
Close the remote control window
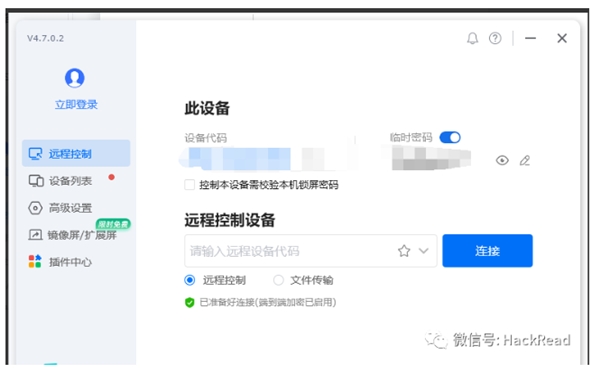tap(562, 38)
